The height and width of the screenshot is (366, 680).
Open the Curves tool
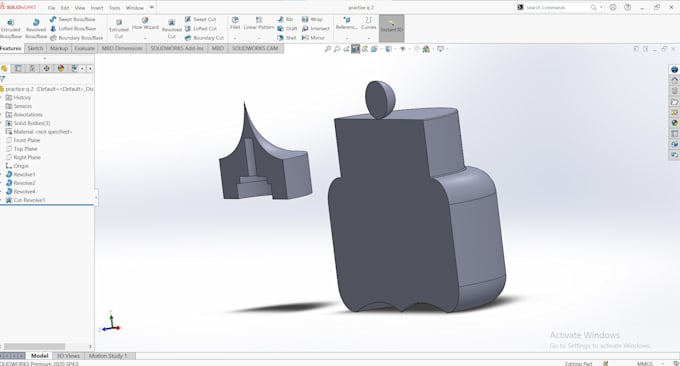tap(369, 23)
